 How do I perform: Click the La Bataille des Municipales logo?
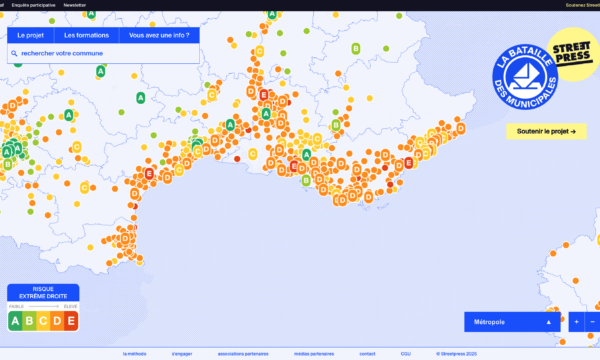click(x=525, y=77)
